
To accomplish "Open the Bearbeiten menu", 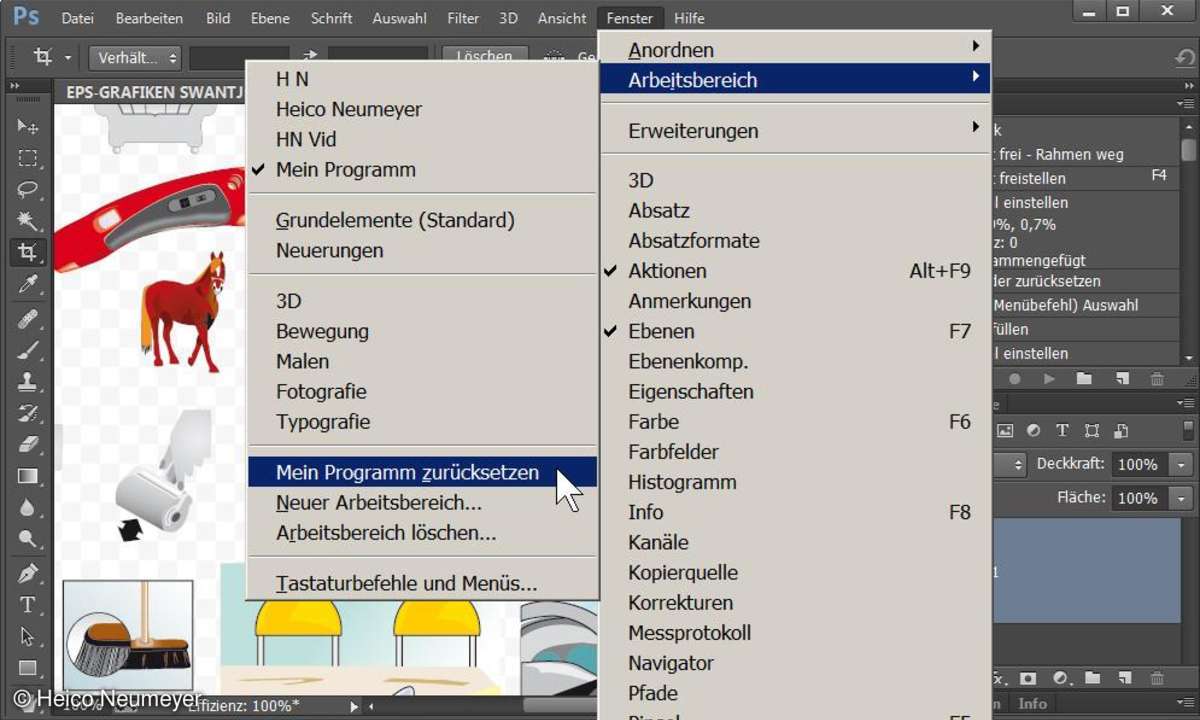I will (x=149, y=18).
